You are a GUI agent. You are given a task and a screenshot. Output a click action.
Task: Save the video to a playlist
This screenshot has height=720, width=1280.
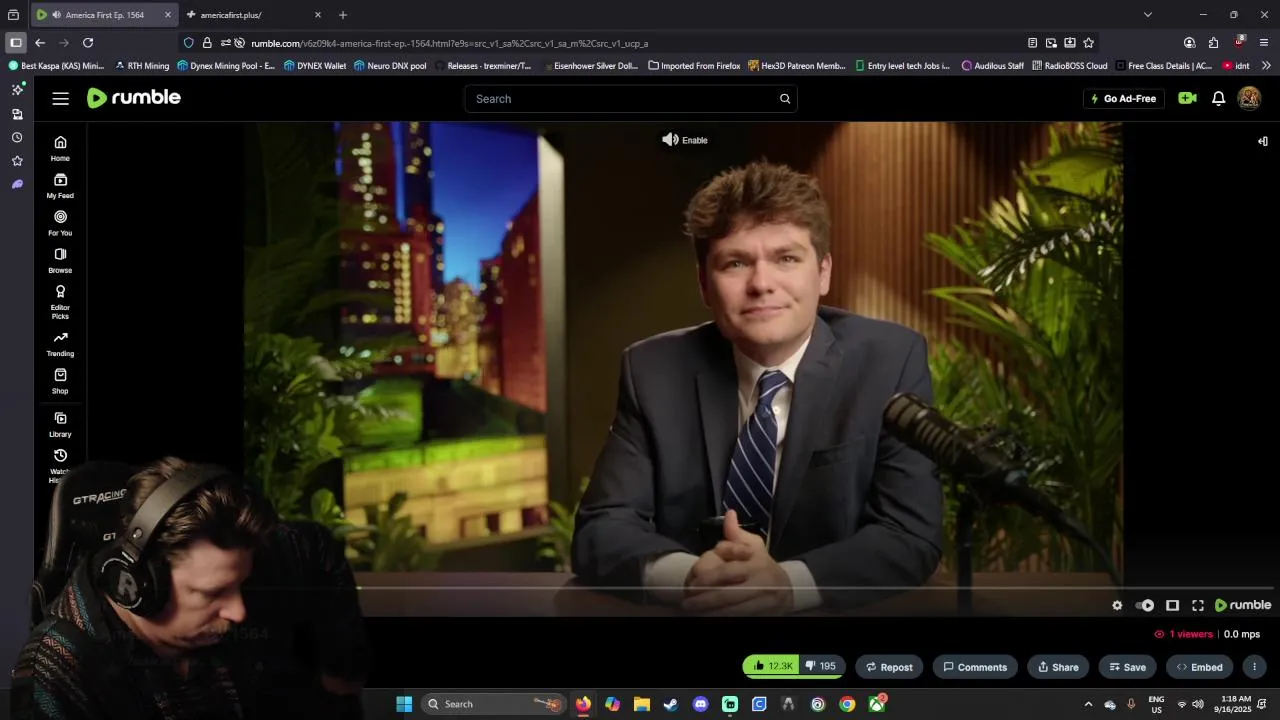click(1127, 667)
